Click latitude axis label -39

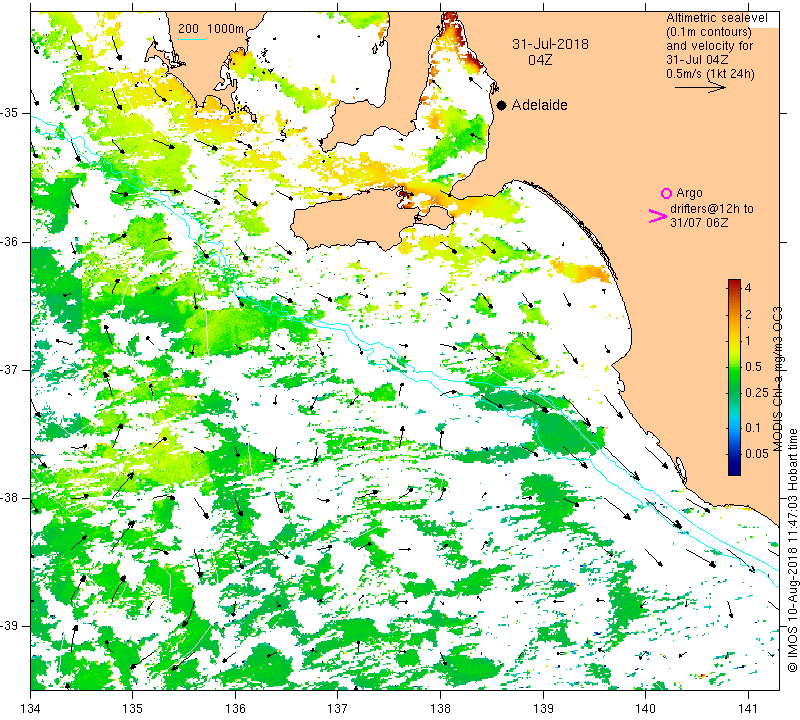tap(10, 626)
